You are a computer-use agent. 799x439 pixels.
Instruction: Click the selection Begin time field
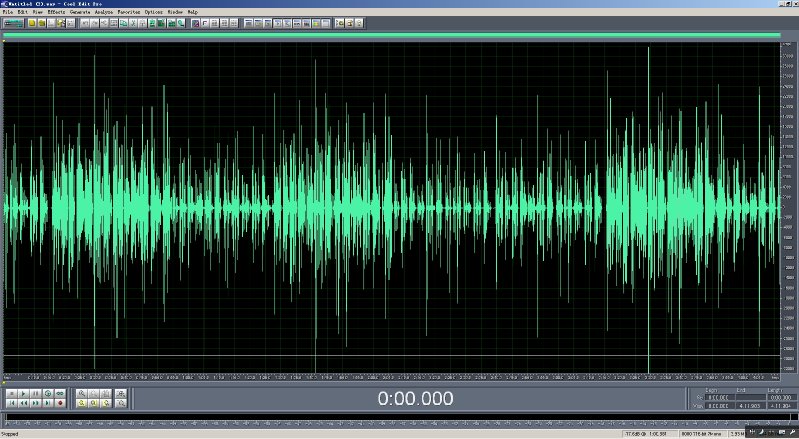[x=718, y=398]
